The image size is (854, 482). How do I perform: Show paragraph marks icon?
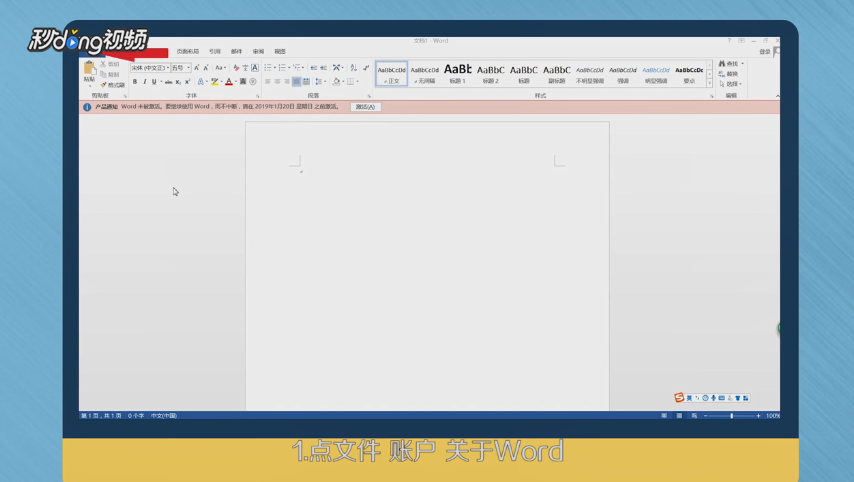coord(366,68)
